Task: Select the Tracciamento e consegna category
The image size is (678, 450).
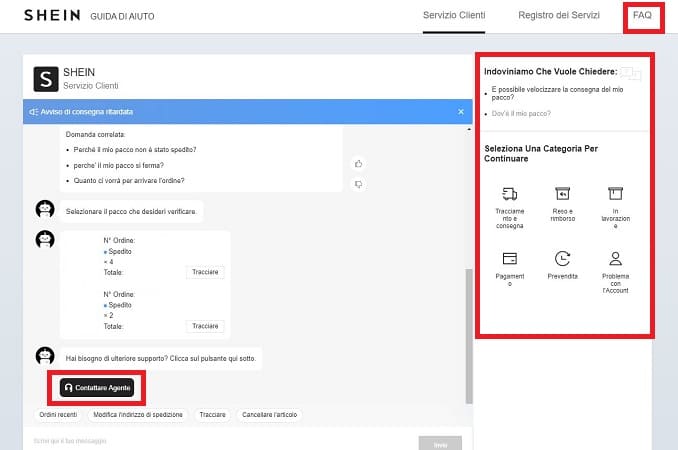Action: click(x=510, y=207)
